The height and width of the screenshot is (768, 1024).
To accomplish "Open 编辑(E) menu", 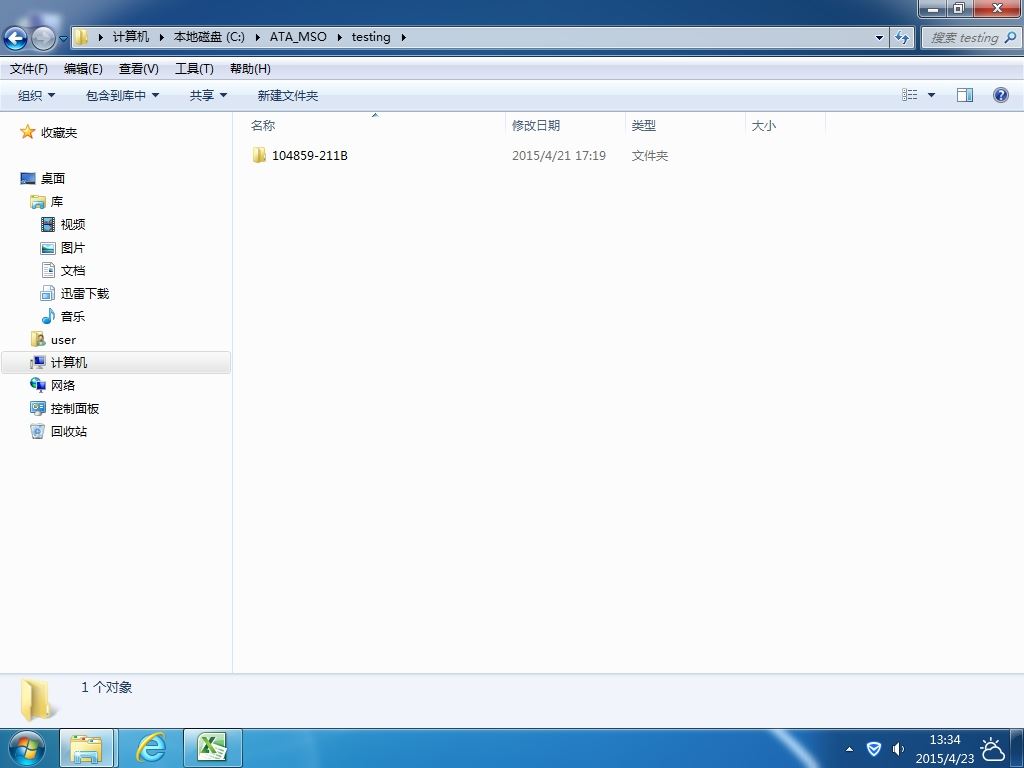I will (83, 69).
